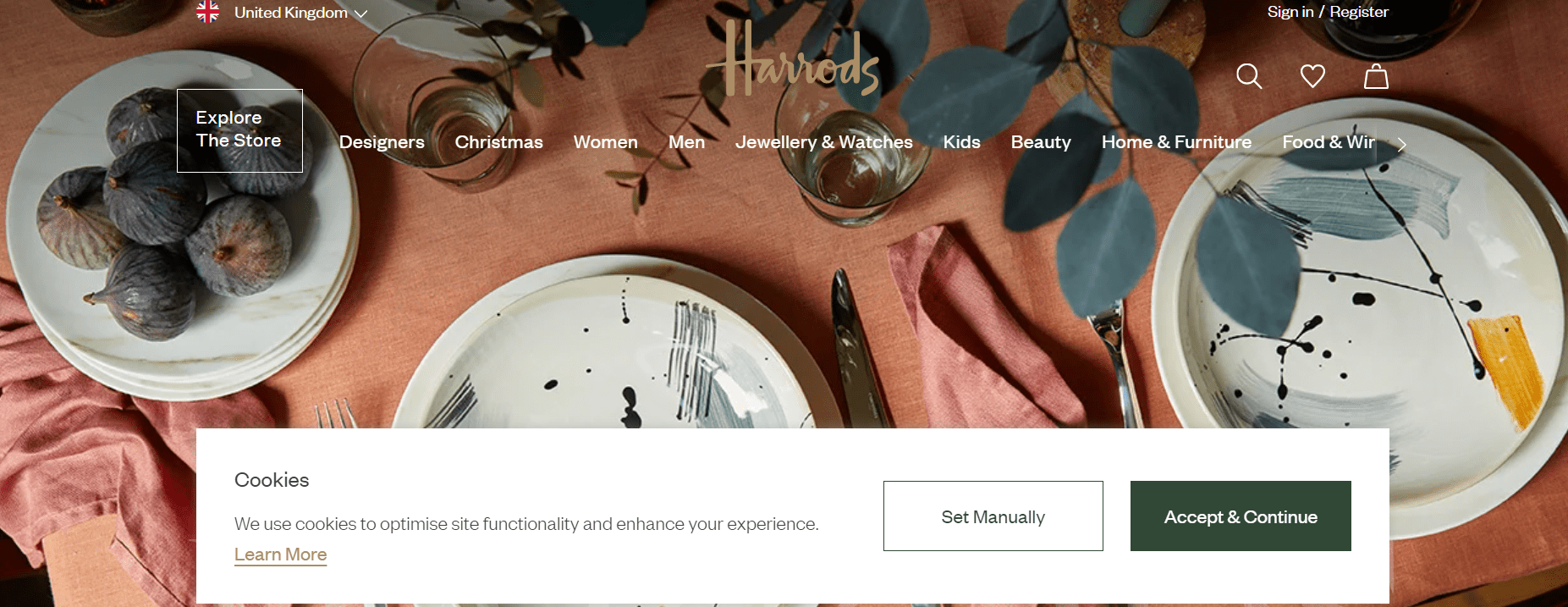Show more categories with right arrow
The image size is (1568, 607).
pyautogui.click(x=1402, y=145)
